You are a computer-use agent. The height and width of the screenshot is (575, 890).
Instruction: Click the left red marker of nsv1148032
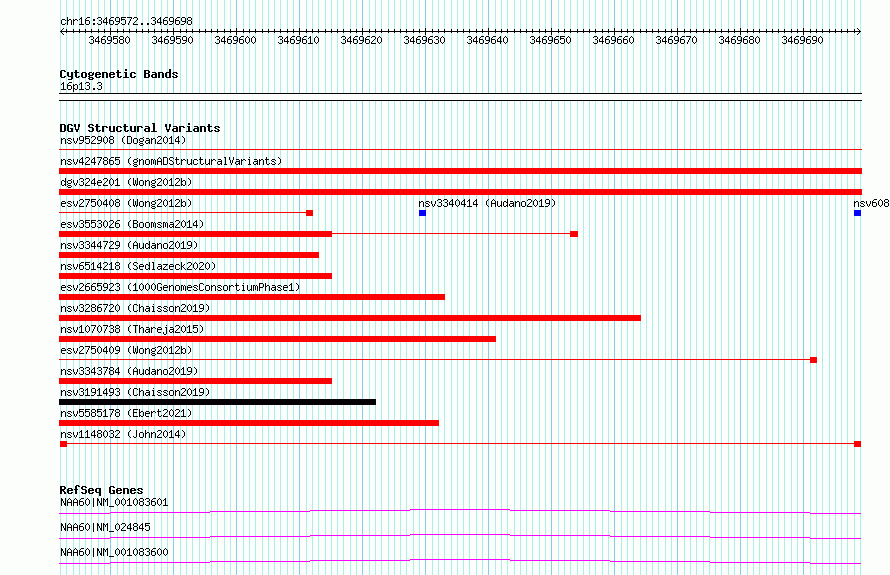click(x=63, y=444)
